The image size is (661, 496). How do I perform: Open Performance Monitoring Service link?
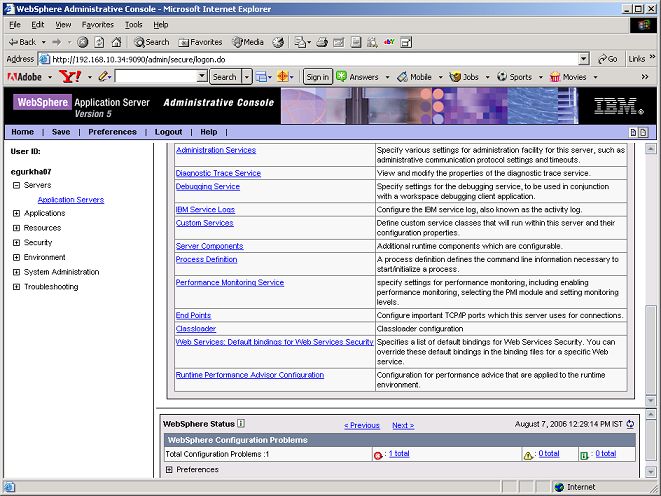(230, 283)
